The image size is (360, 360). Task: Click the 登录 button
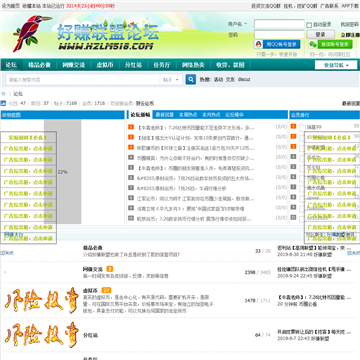[x=320, y=35]
